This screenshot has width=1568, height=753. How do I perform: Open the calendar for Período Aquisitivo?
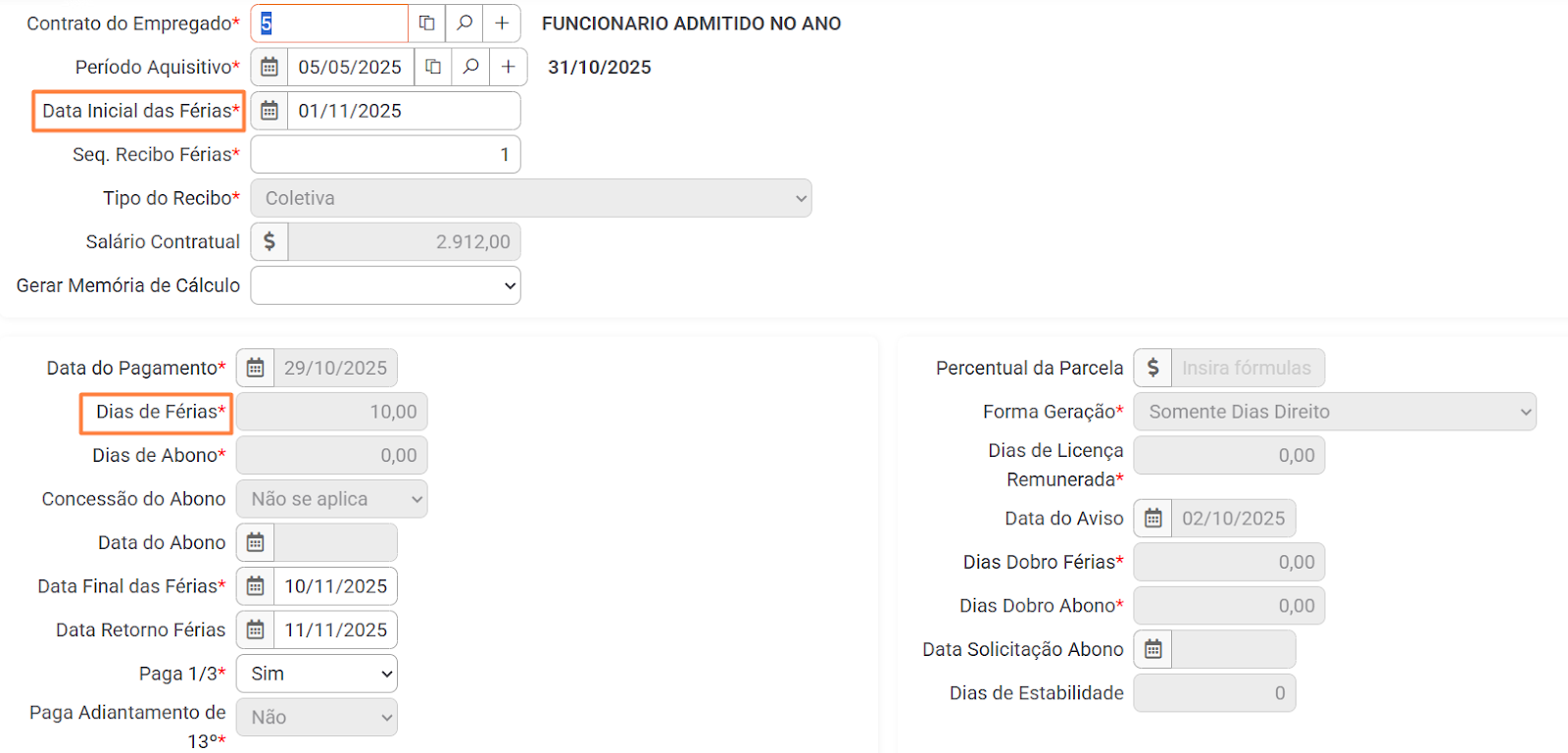269,67
